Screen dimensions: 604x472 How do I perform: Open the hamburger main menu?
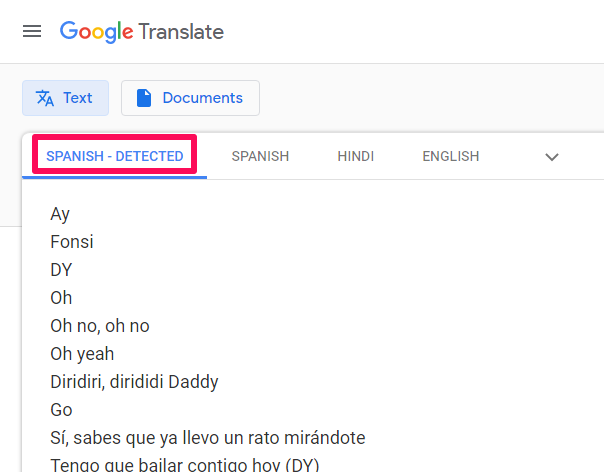click(x=32, y=31)
